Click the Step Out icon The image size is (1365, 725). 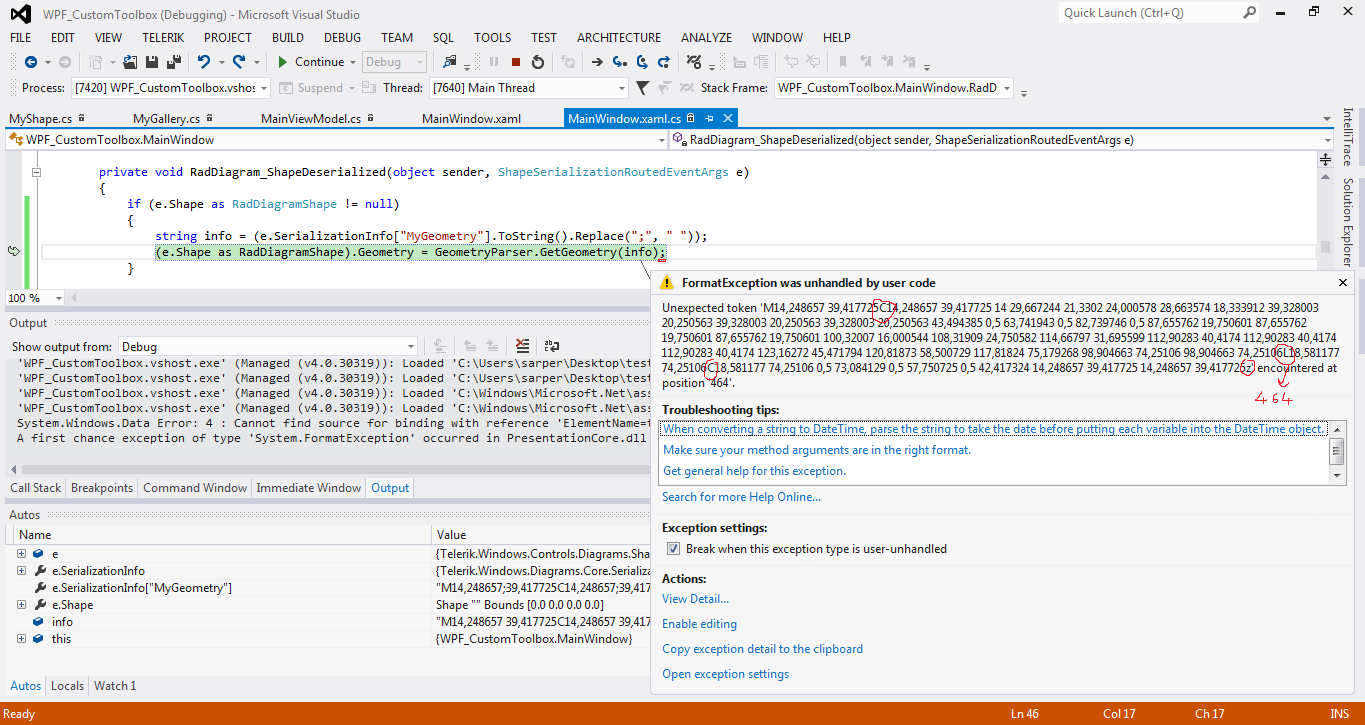(664, 62)
